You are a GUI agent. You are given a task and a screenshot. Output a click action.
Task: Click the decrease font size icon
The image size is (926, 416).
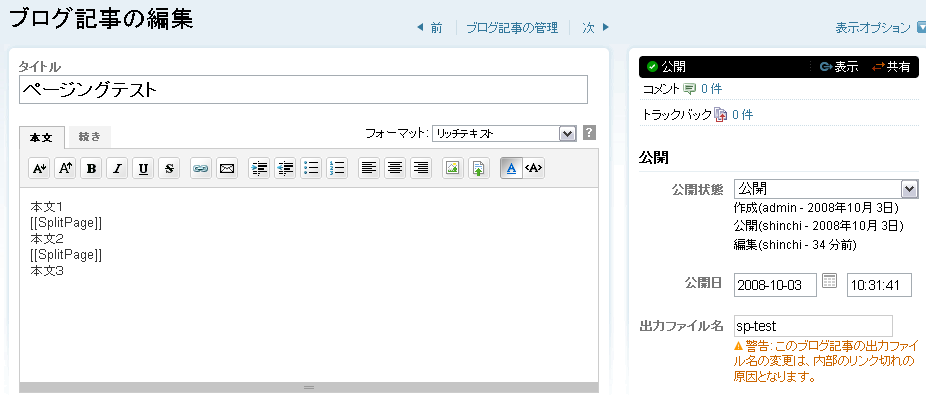(x=39, y=168)
